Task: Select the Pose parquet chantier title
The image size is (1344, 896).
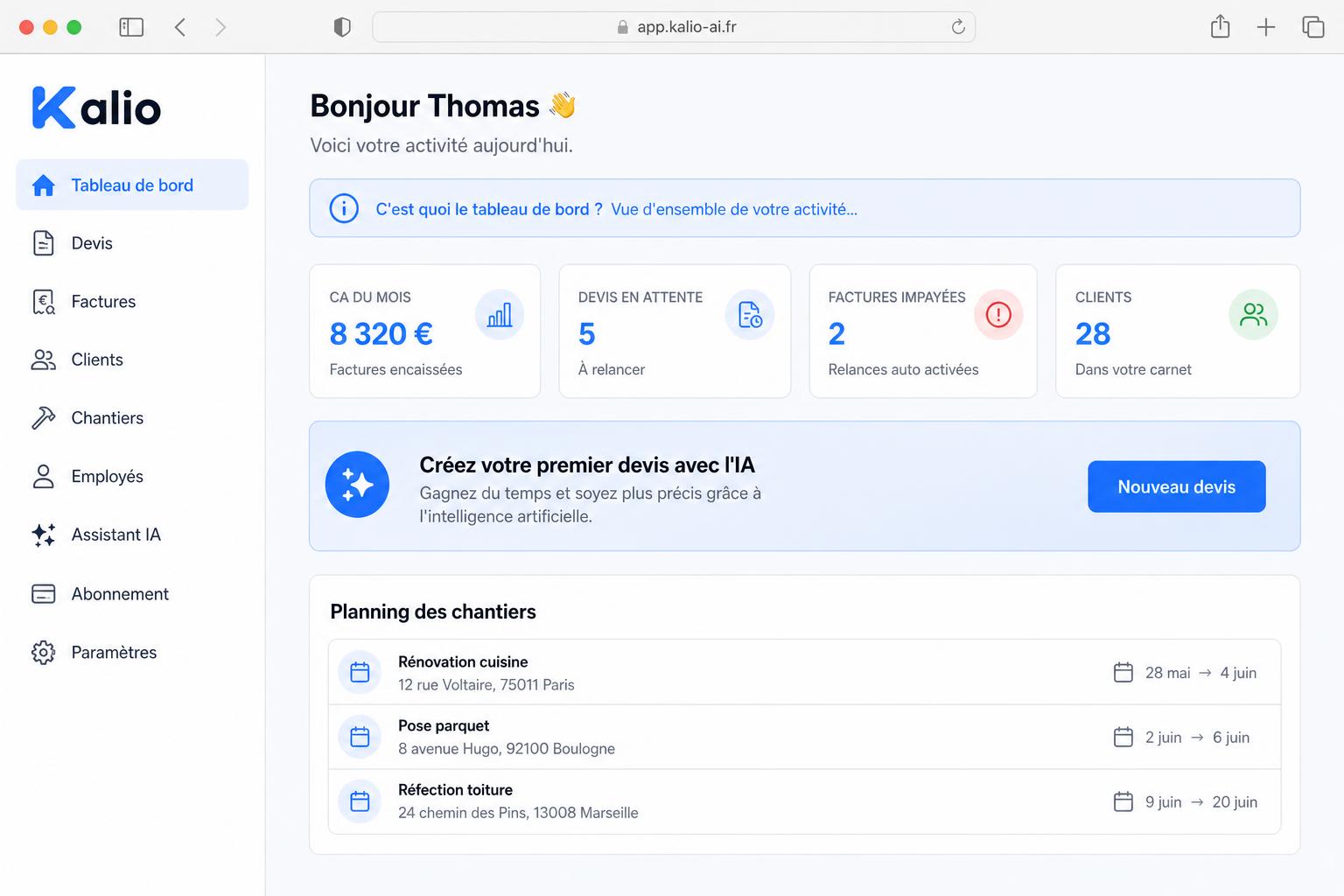Action: 444,725
